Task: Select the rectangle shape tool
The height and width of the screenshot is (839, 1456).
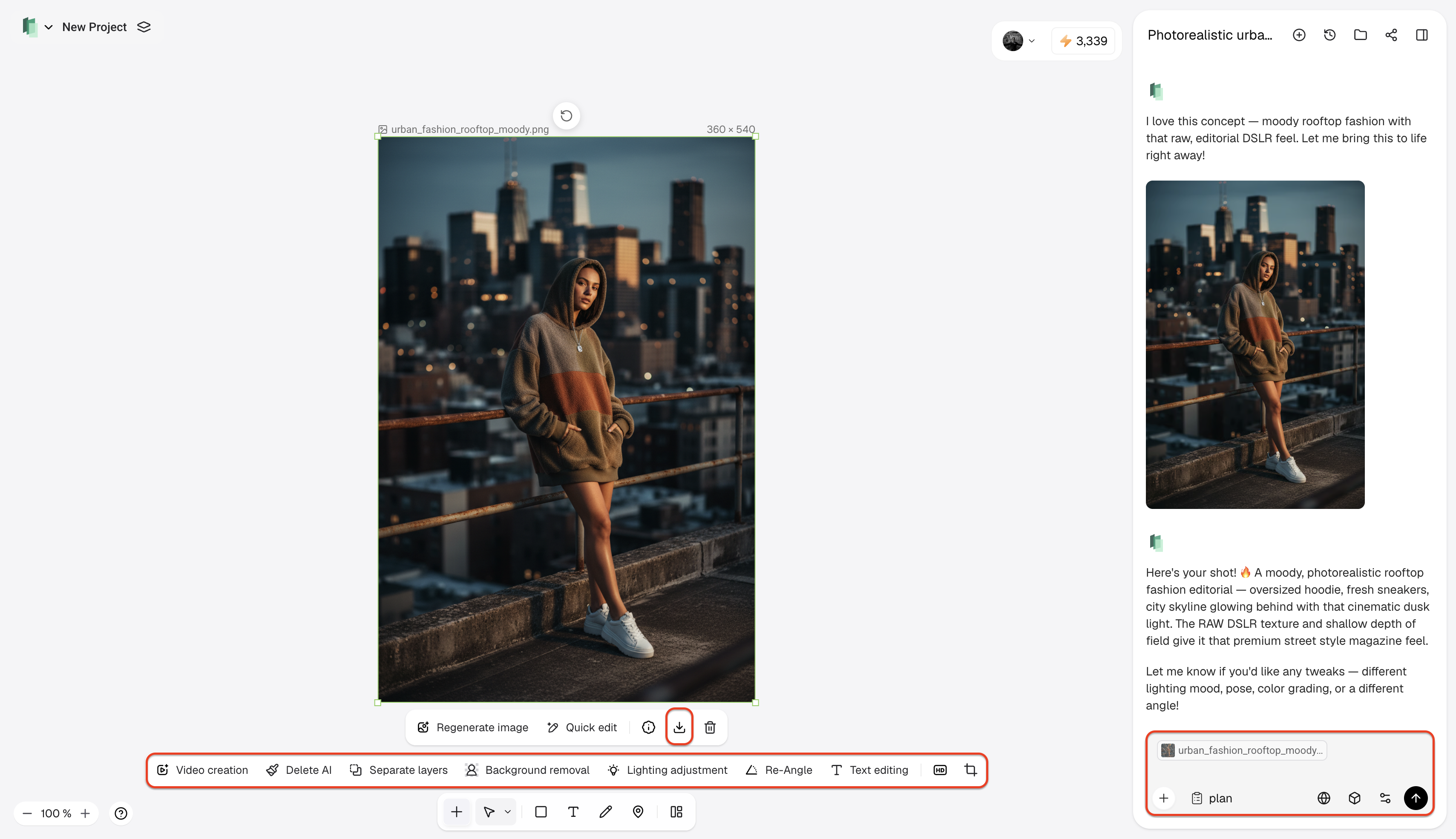Action: [541, 812]
